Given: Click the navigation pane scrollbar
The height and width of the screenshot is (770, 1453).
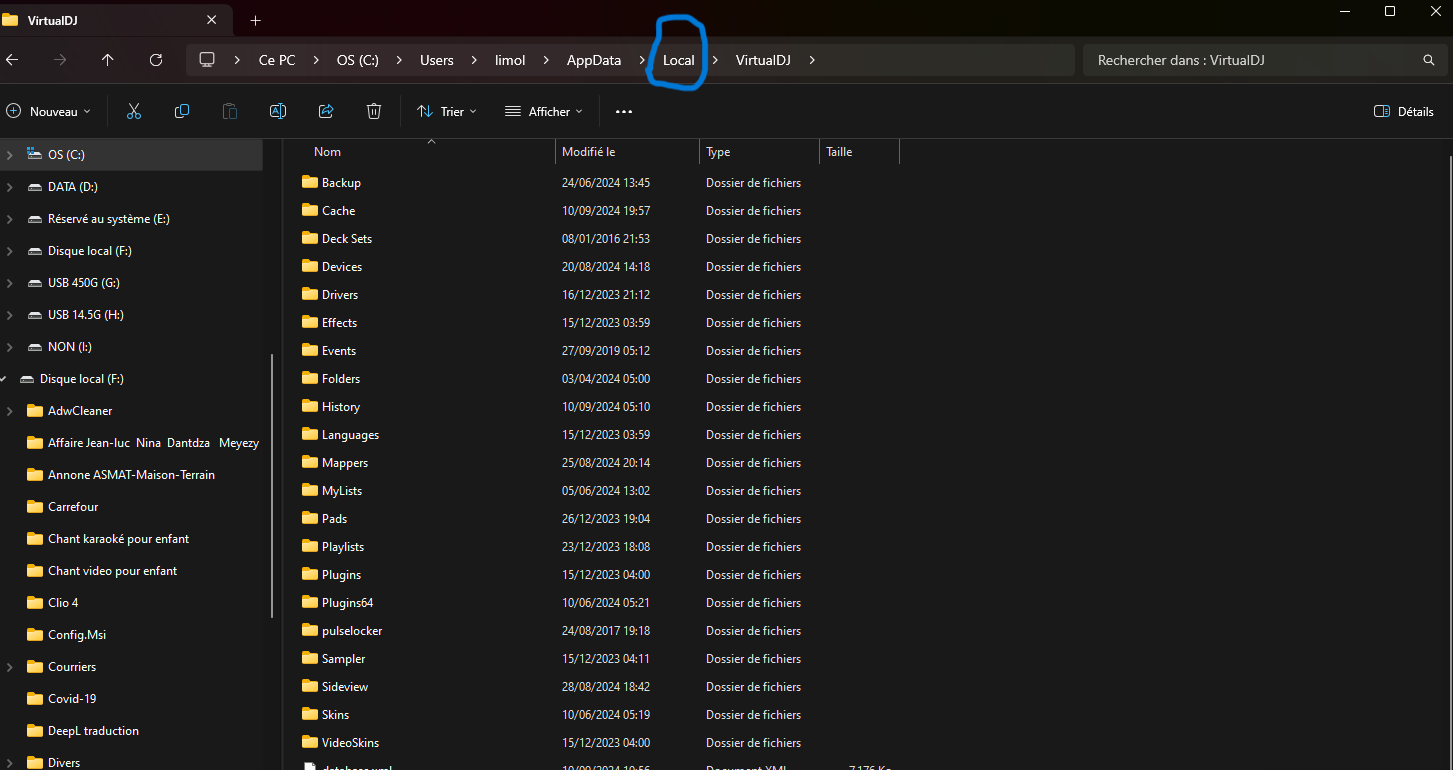Looking at the screenshot, I should tap(272, 485).
